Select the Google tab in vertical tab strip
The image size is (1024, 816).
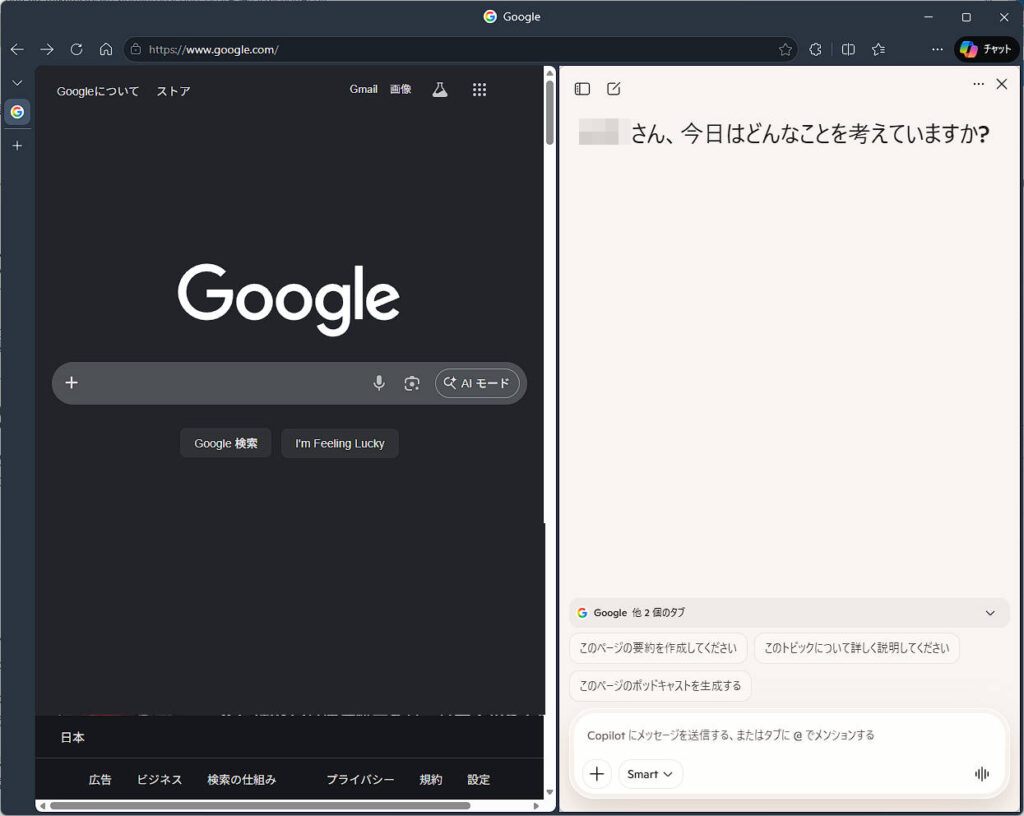[x=18, y=112]
